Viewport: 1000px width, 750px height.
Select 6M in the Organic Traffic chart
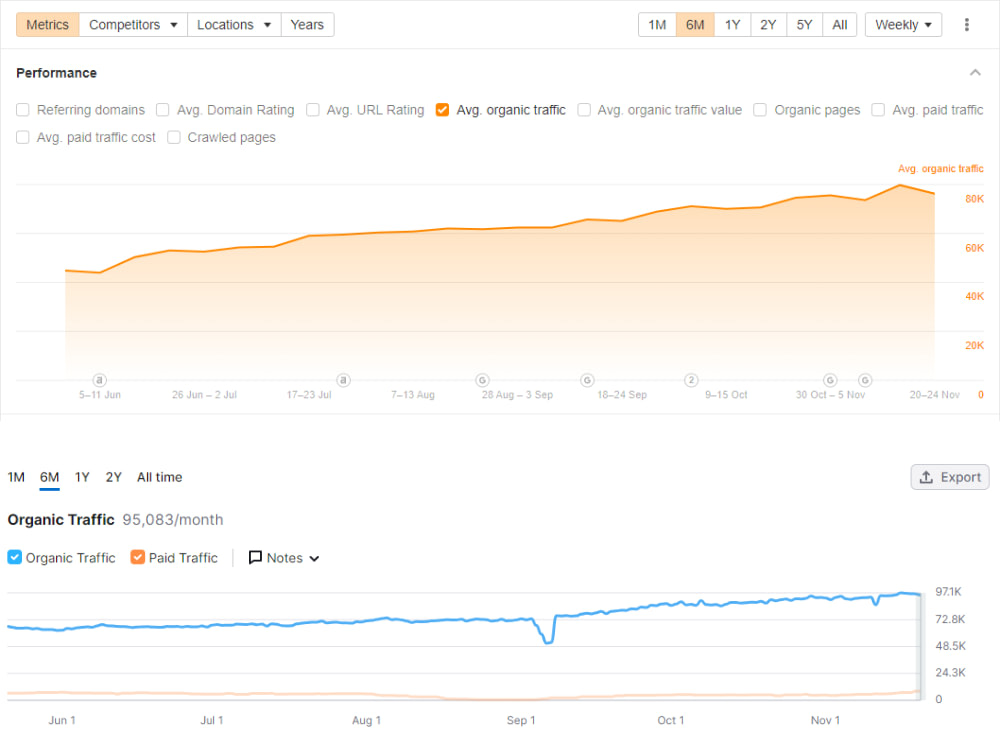coord(49,477)
